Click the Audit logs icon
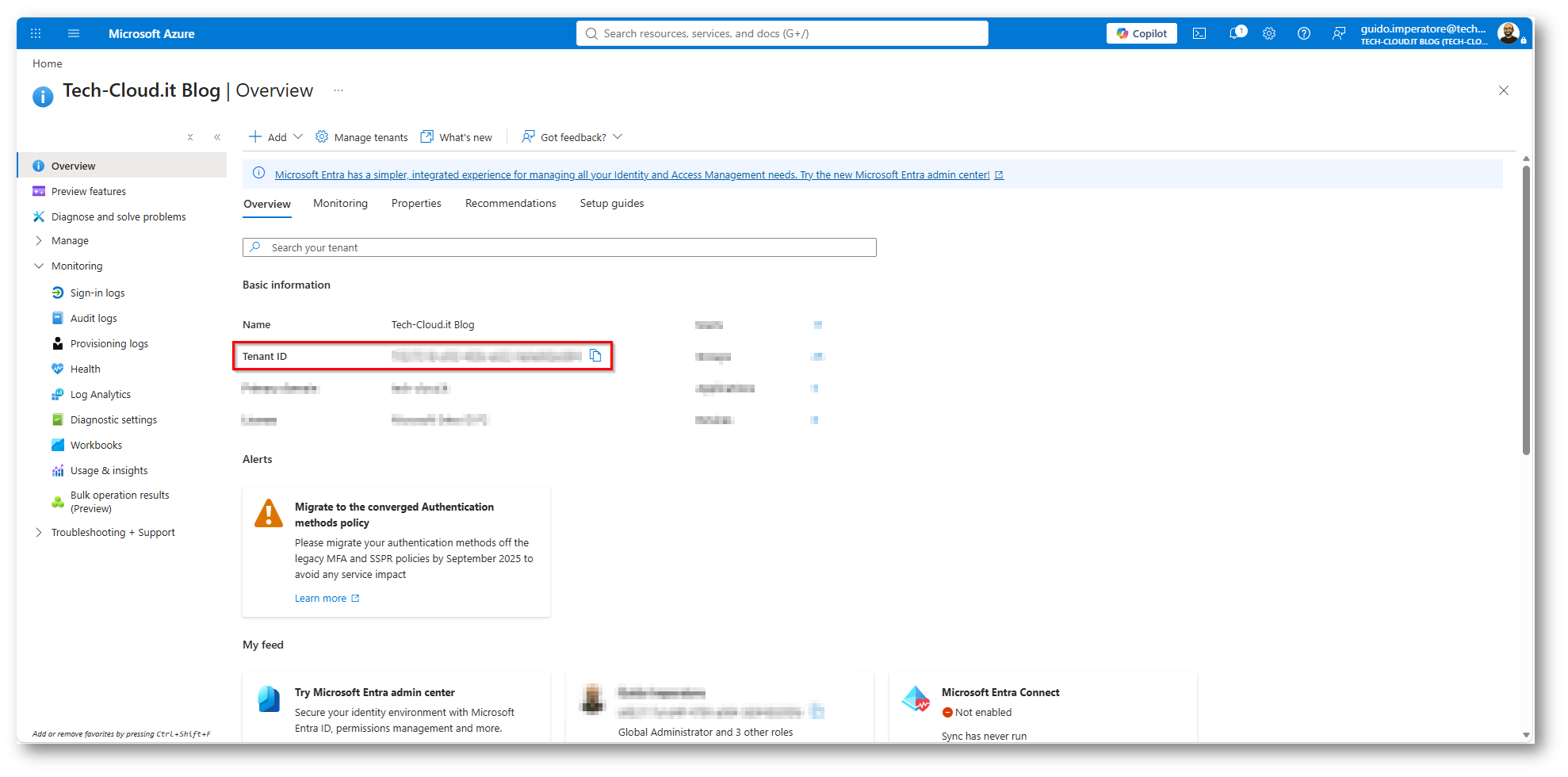This screenshot has width=1568, height=777. coord(58,319)
